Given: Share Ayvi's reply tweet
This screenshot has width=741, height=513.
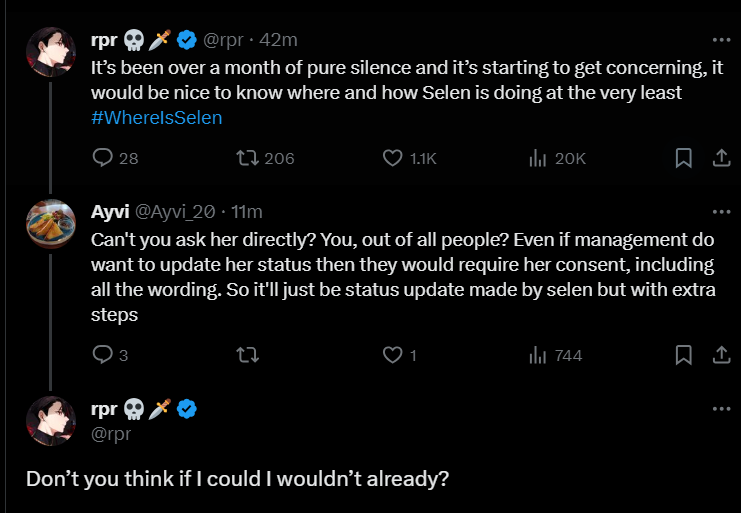Looking at the screenshot, I should [x=720, y=355].
